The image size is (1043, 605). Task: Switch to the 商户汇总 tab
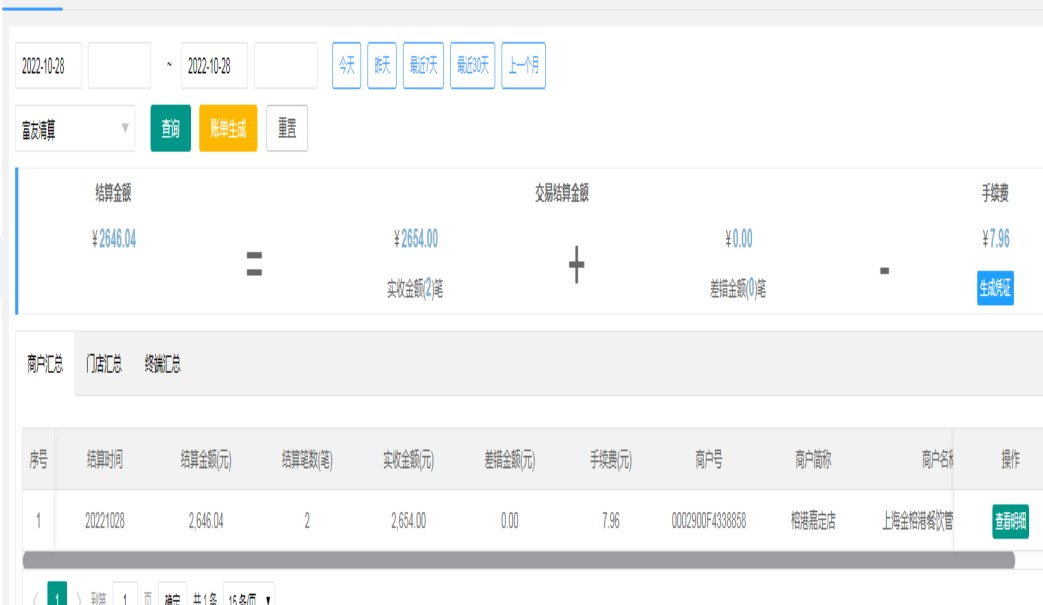(x=45, y=365)
